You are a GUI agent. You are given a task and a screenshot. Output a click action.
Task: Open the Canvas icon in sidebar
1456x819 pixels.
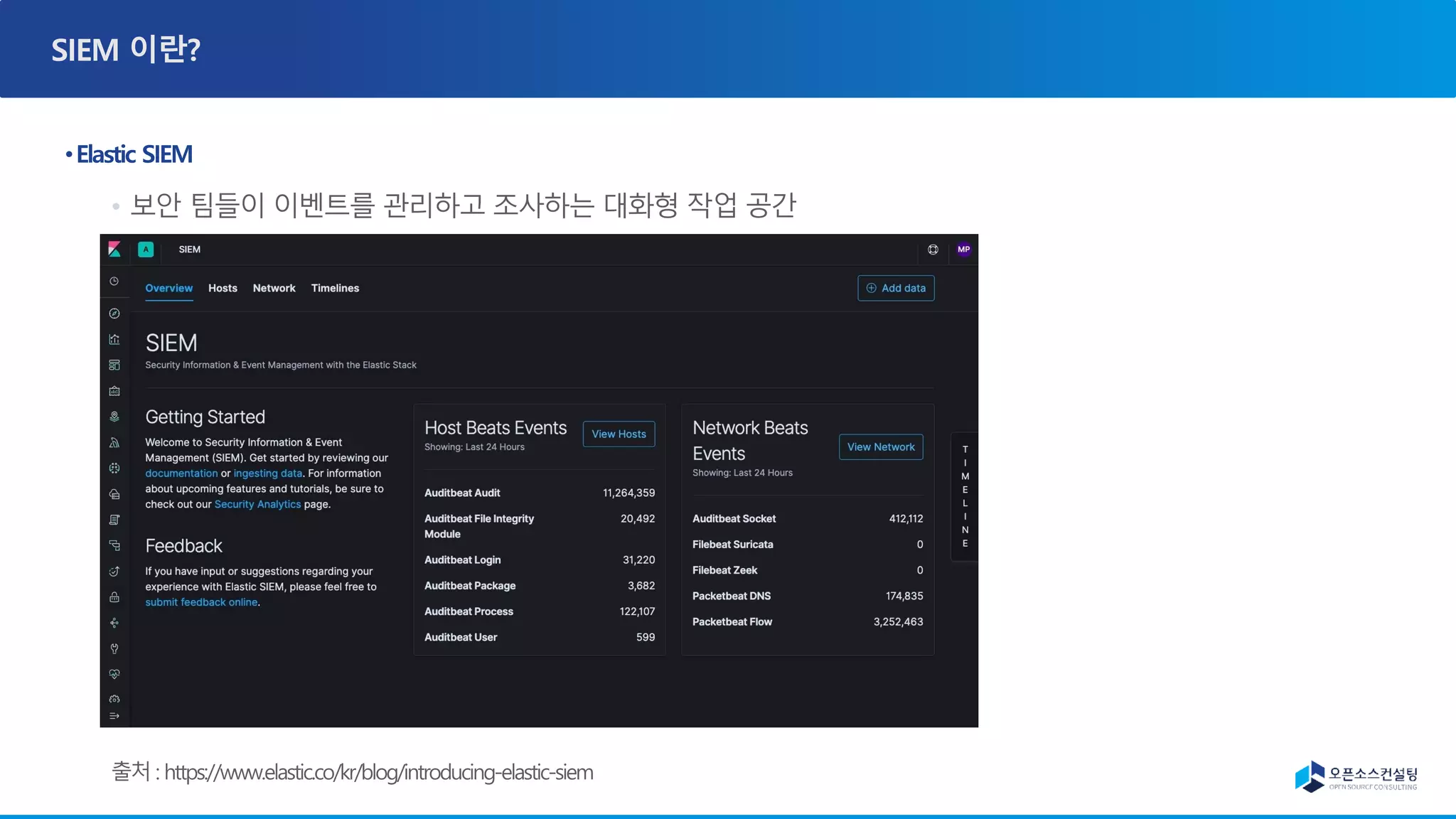click(114, 391)
